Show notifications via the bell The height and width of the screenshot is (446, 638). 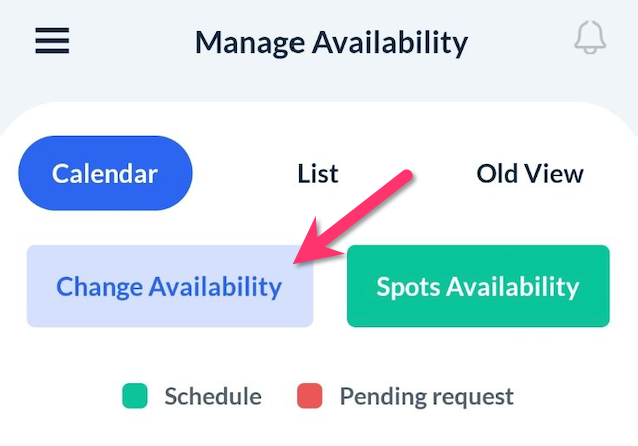[590, 39]
